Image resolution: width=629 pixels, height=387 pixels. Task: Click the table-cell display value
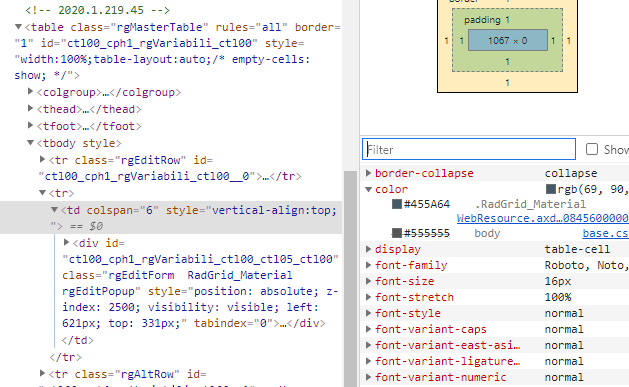tap(577, 249)
